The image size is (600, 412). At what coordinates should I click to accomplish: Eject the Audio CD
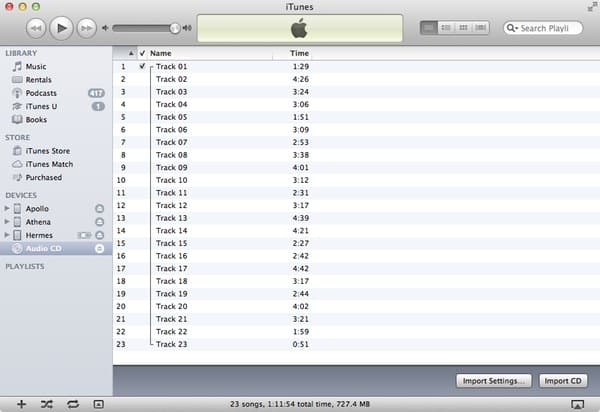click(x=99, y=248)
